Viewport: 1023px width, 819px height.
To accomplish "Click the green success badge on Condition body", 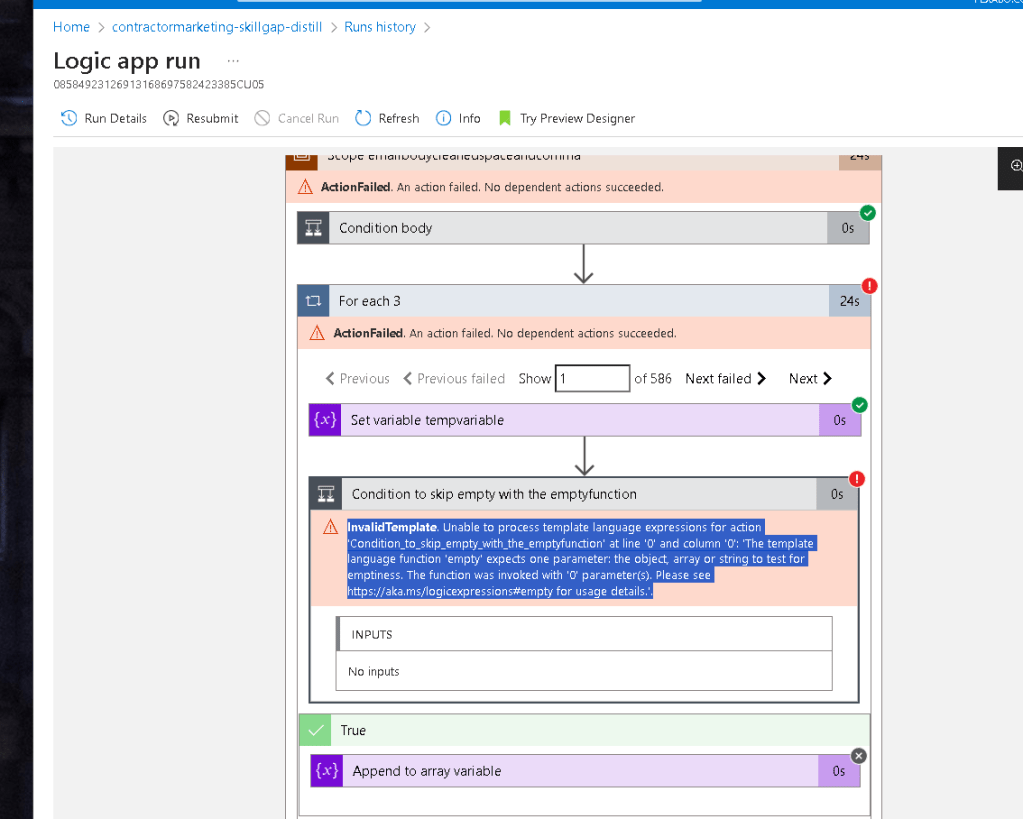I will [868, 213].
